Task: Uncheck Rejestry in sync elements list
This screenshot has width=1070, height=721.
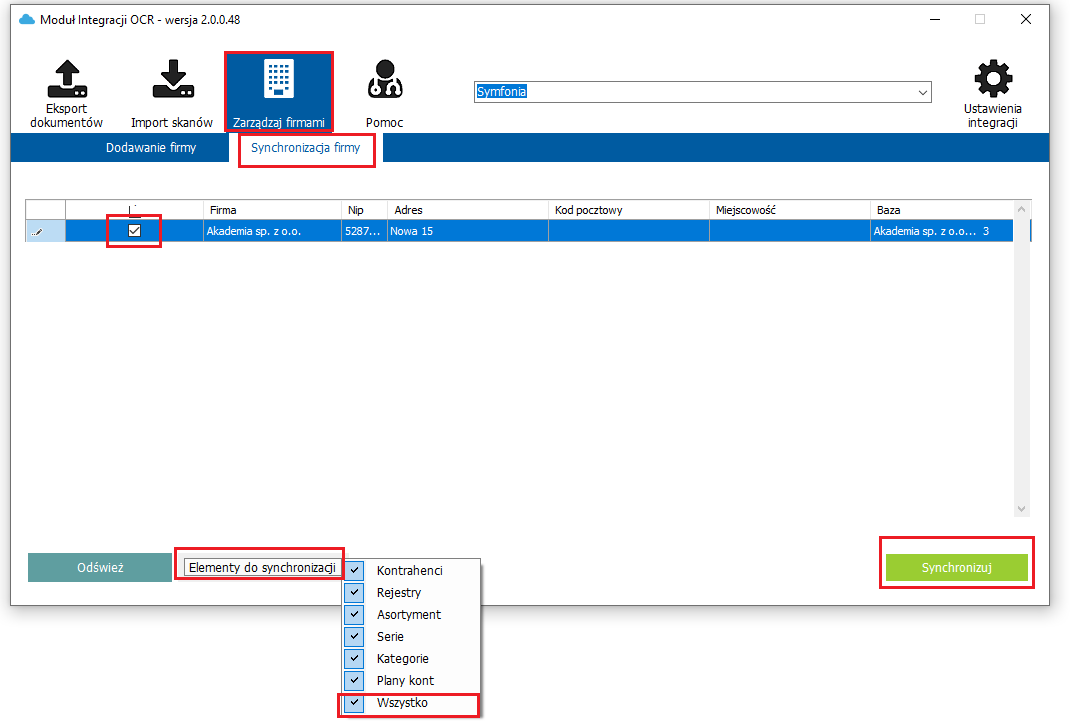Action: pyautogui.click(x=354, y=592)
